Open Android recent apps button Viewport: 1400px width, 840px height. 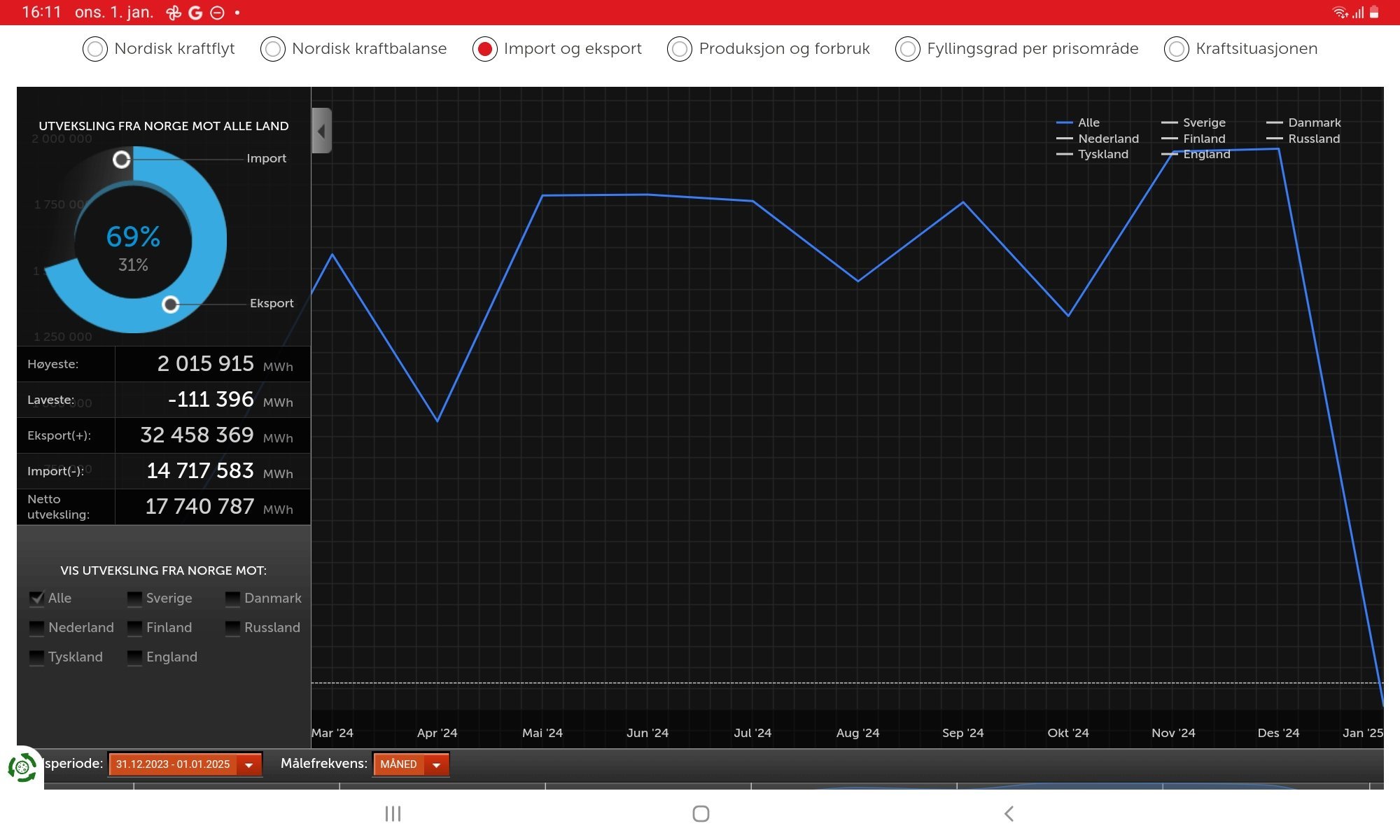[x=393, y=813]
